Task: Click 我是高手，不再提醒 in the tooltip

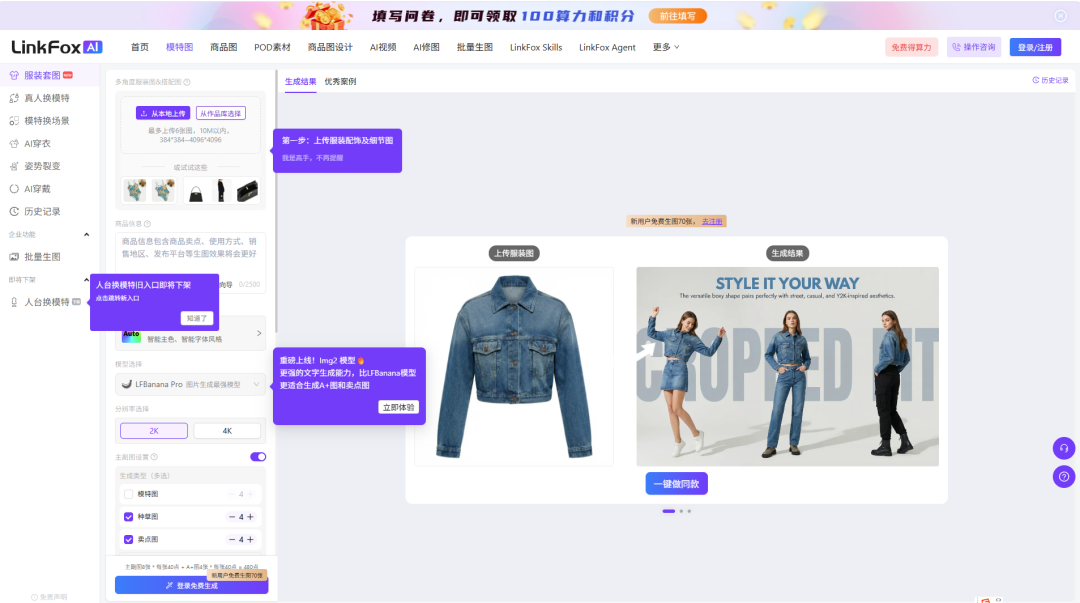Action: point(312,158)
